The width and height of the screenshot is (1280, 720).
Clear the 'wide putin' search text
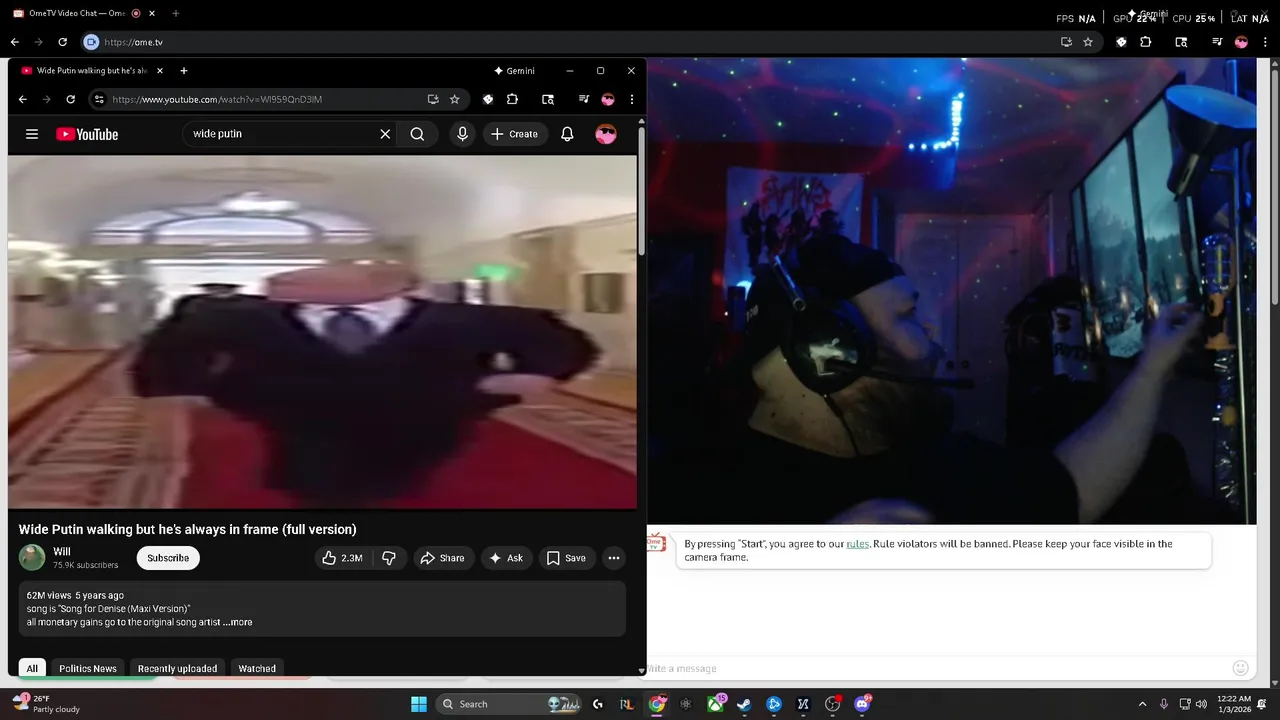pyautogui.click(x=385, y=134)
